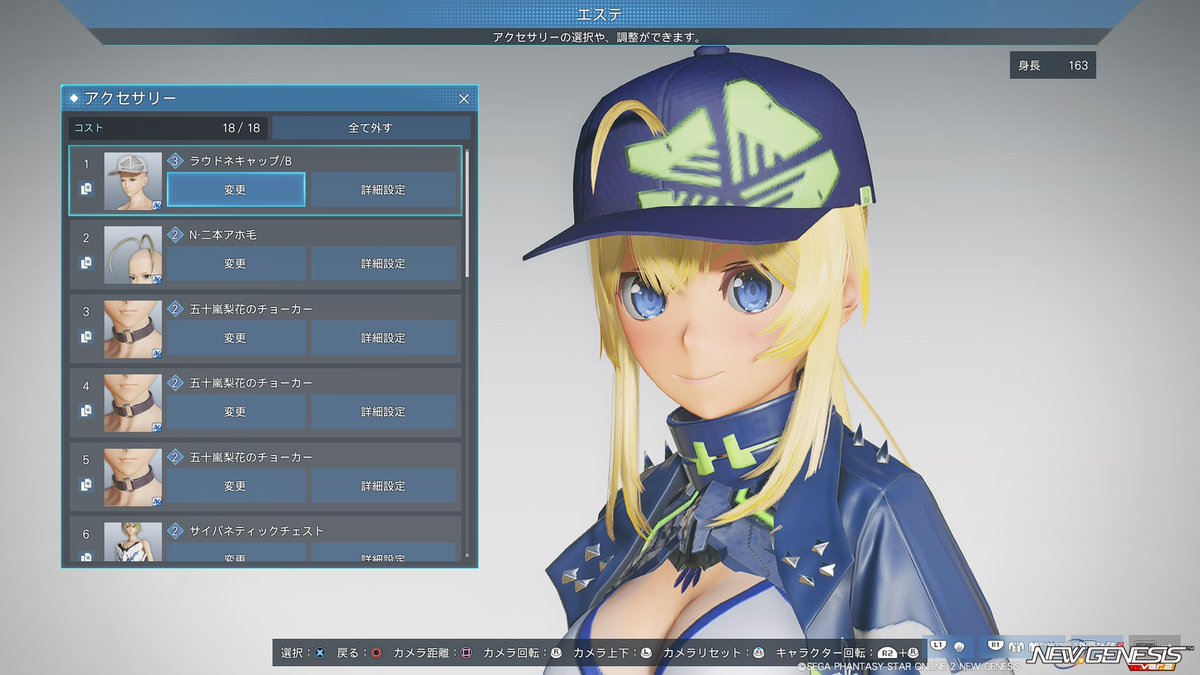Click the 五十嵐梨花のチョーカー name in slot 3

(251, 309)
